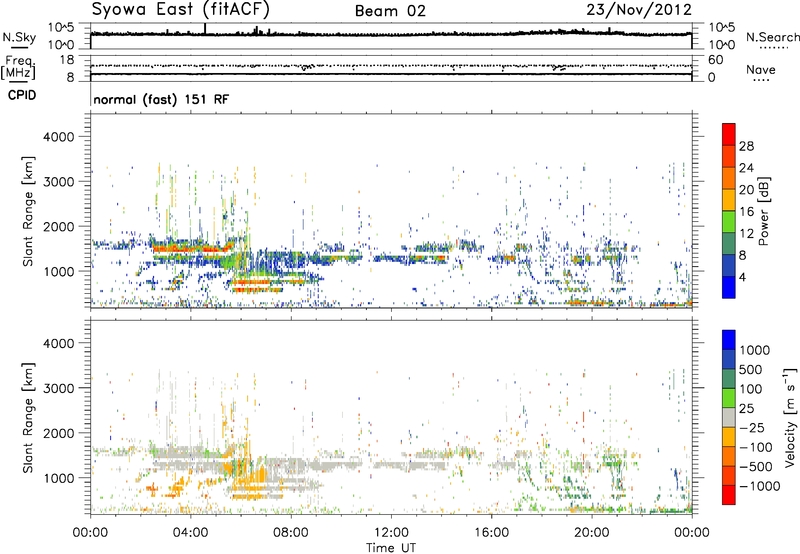Click the 'Time UT' axis label
Image resolution: width=800 pixels, height=554 pixels.
coord(391,548)
